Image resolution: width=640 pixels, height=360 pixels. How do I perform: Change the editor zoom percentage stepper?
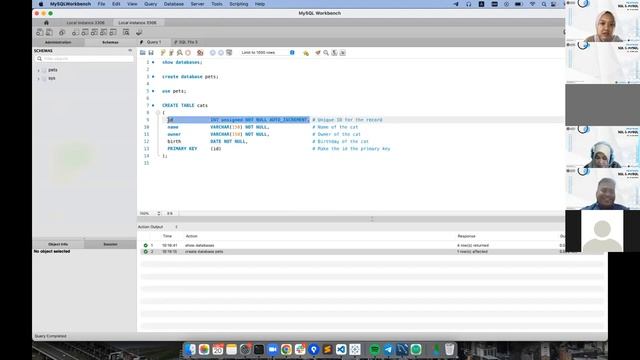[x=159, y=213]
